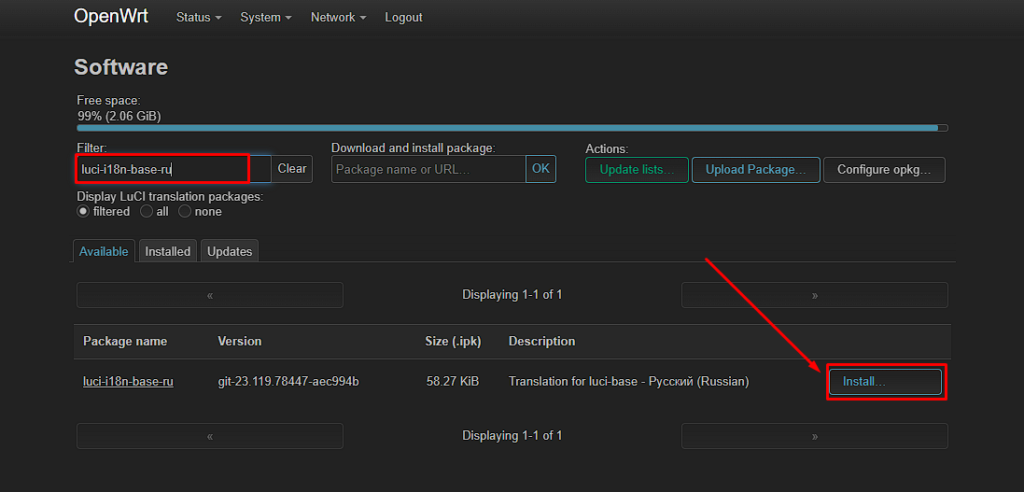The image size is (1024, 492).
Task: Open the Upload Package dialog
Action: tap(756, 170)
